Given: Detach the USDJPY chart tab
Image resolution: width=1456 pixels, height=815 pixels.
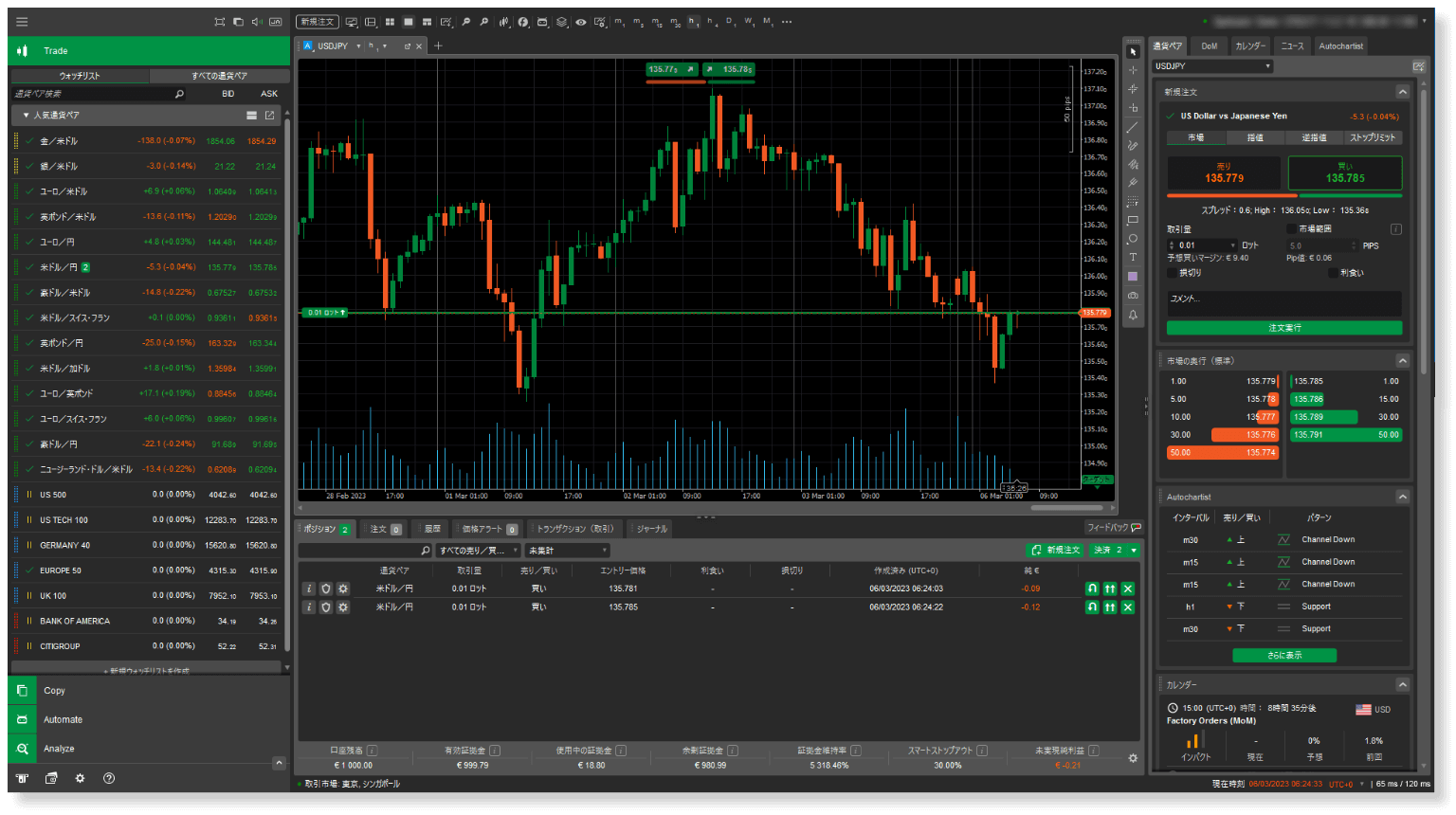Looking at the screenshot, I should [x=408, y=45].
